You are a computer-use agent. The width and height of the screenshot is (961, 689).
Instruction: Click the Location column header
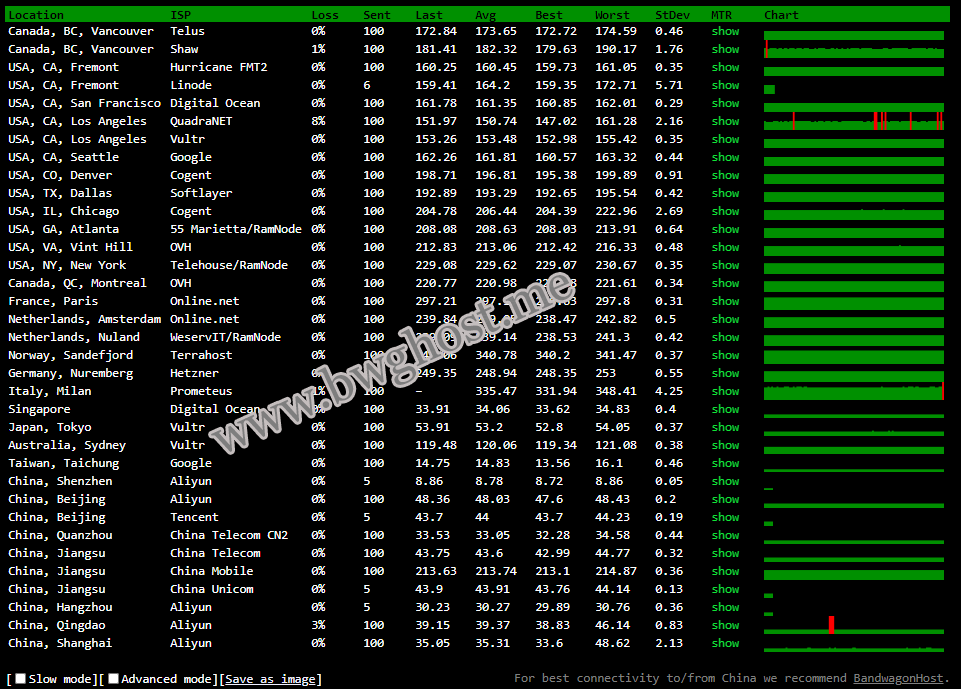coord(36,15)
